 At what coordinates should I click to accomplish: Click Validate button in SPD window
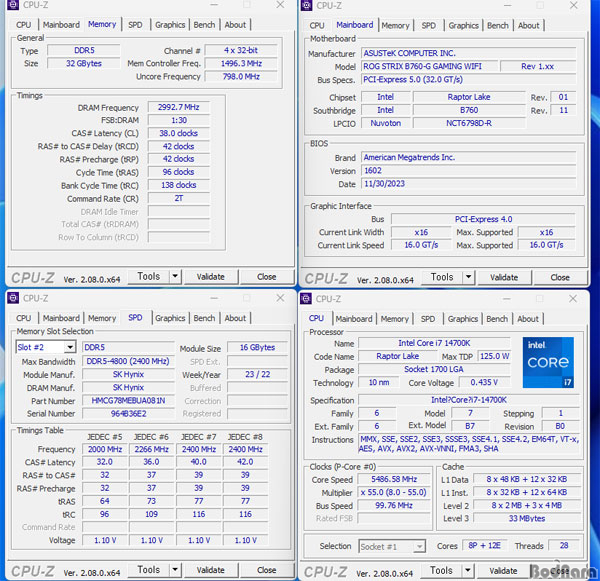coord(210,570)
